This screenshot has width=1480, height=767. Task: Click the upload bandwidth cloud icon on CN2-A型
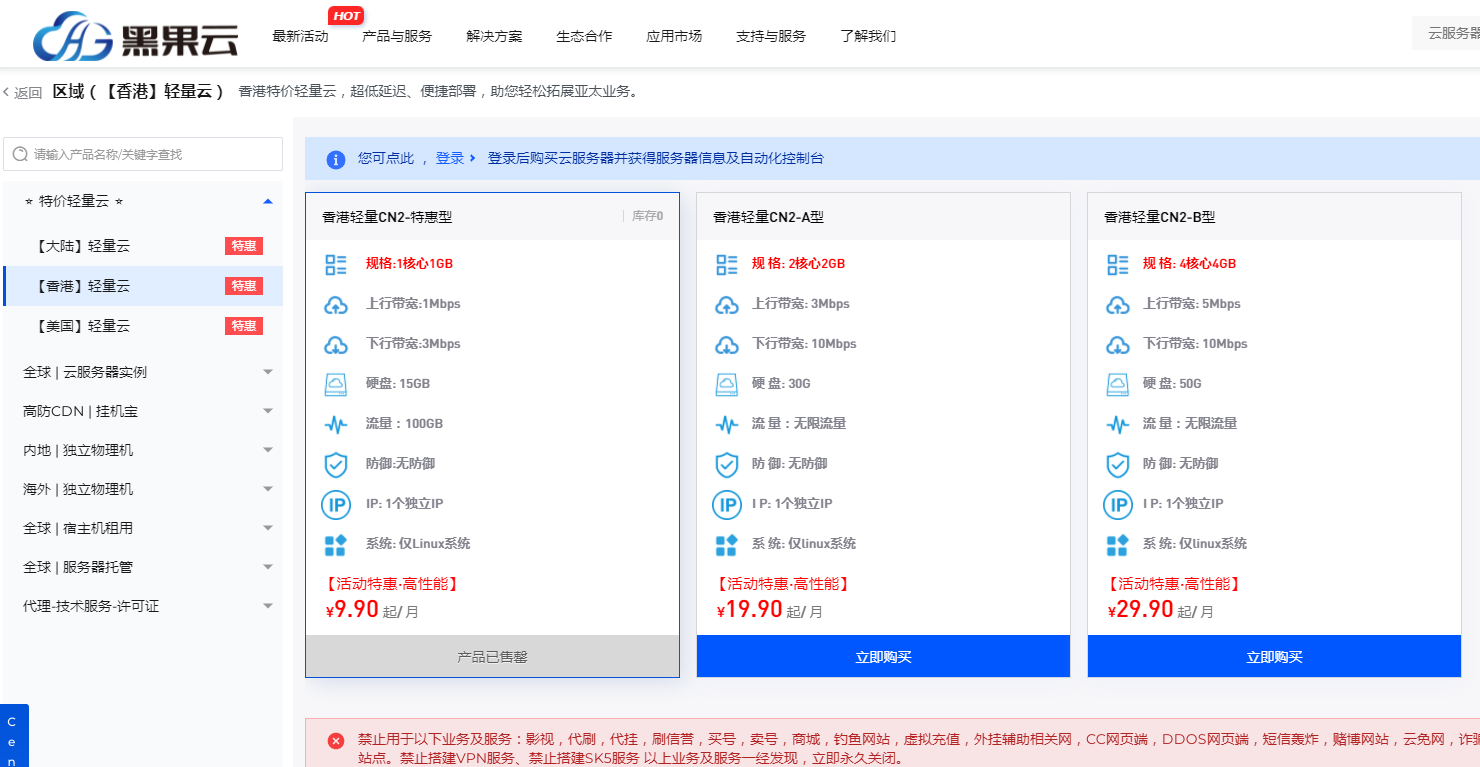click(x=727, y=303)
